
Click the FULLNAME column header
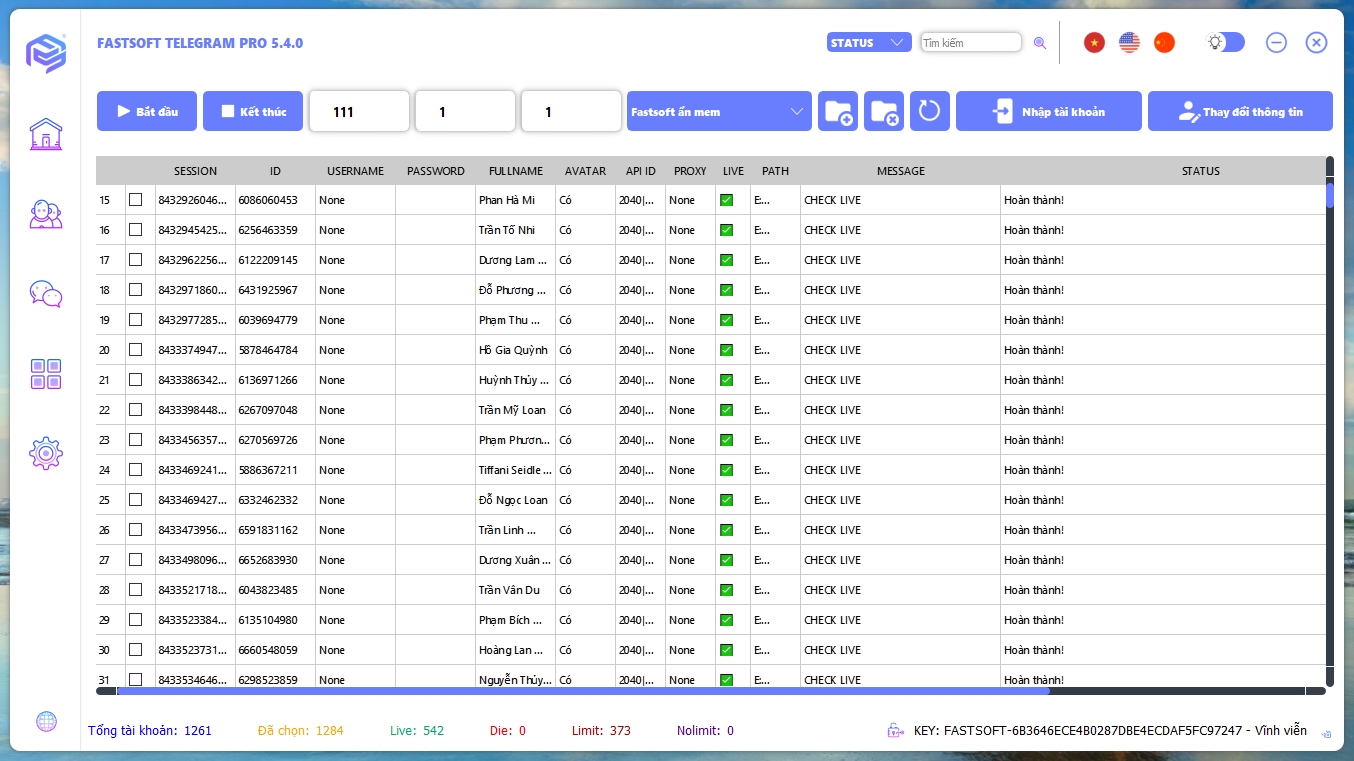[516, 171]
